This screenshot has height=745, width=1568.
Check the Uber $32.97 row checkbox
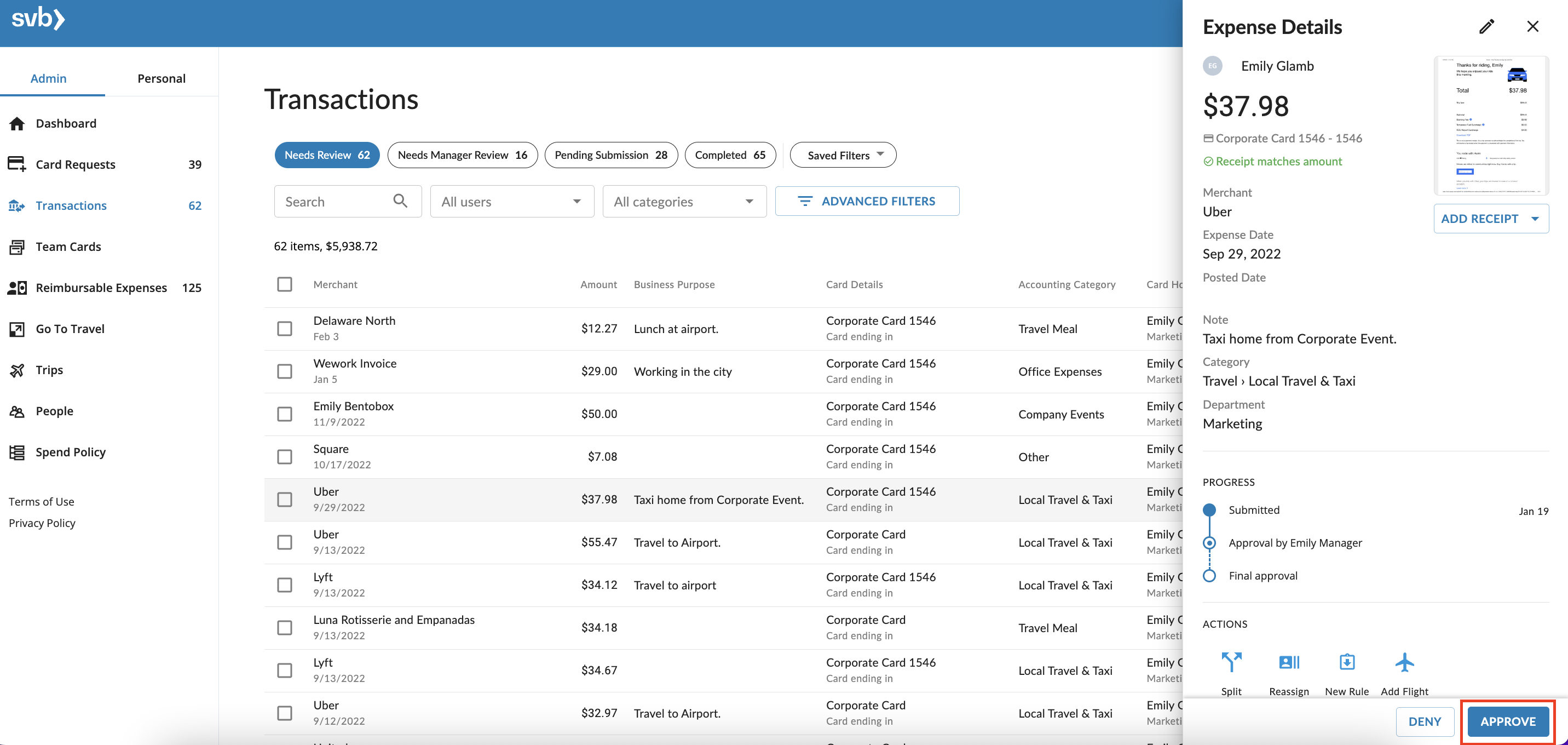tap(284, 713)
